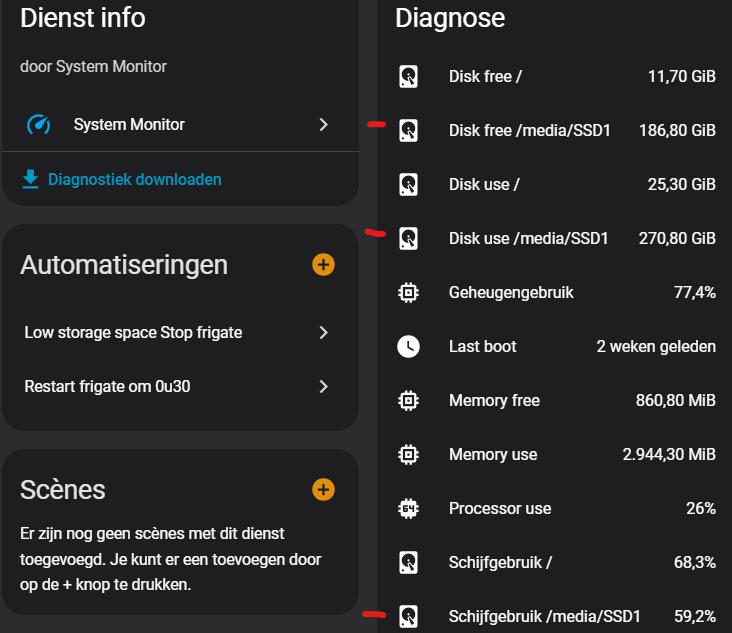This screenshot has width=732, height=633.
Task: Click disk icon for Disk use /media/SSD1
Action: [x=408, y=238]
